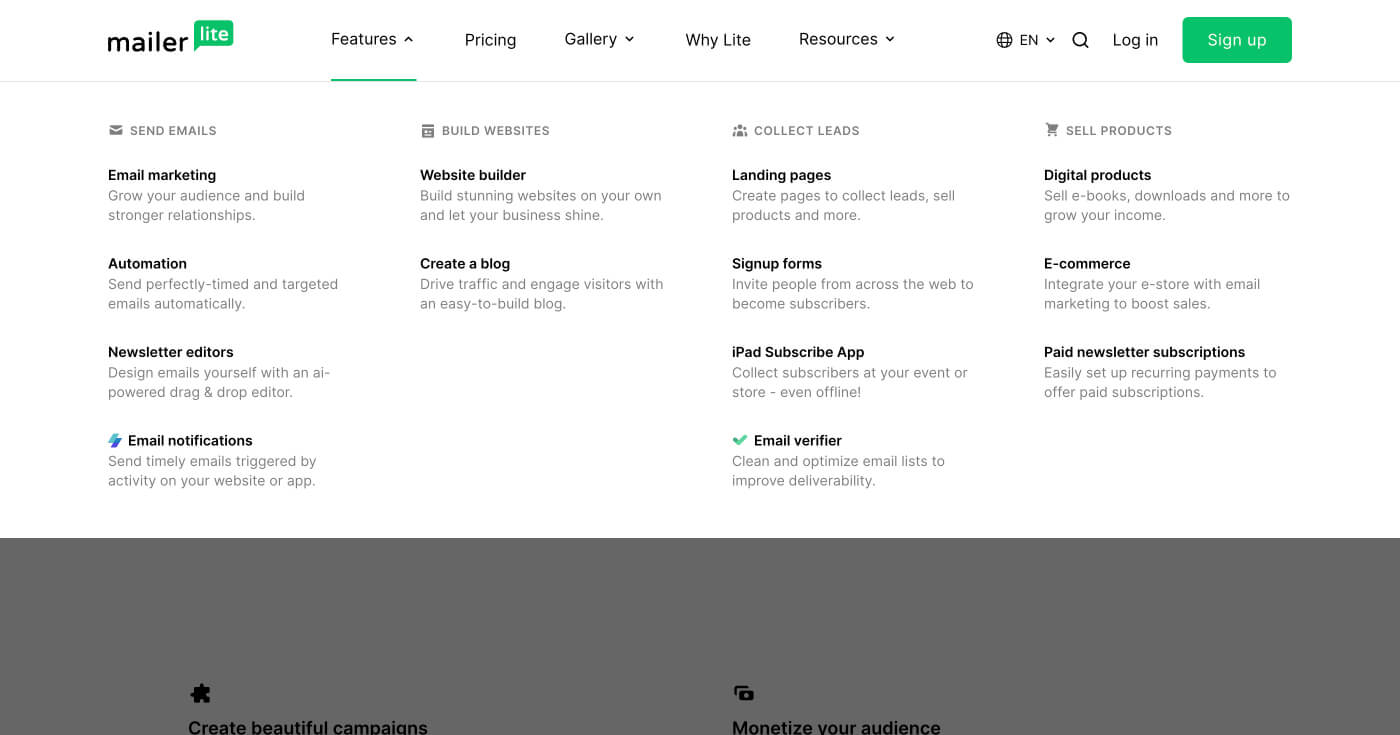The image size is (1400, 735).
Task: Collapse the Features menu via its chevron
Action: (x=408, y=39)
